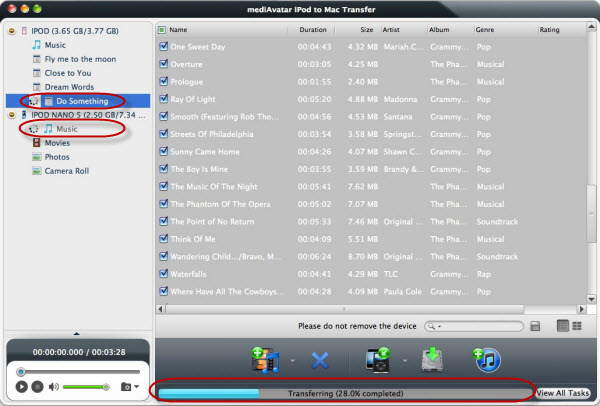
Task: Click the transferring progress bar
Action: pyautogui.click(x=346, y=393)
